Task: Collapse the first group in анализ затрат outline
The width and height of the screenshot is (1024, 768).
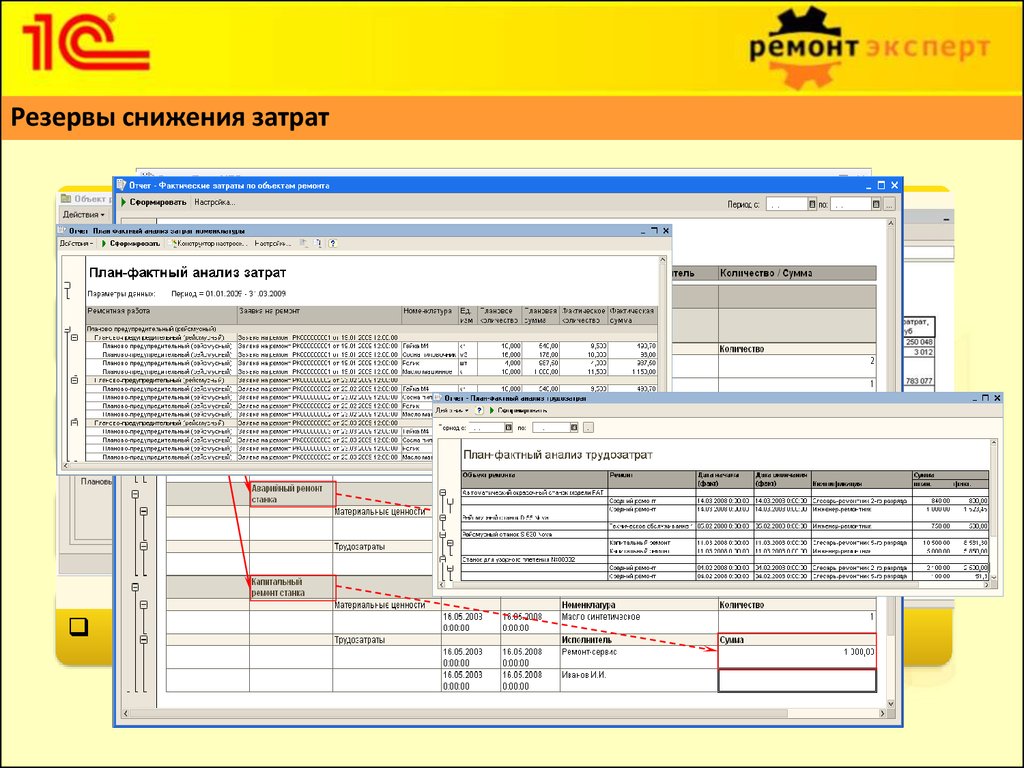Action: pyautogui.click(x=74, y=338)
